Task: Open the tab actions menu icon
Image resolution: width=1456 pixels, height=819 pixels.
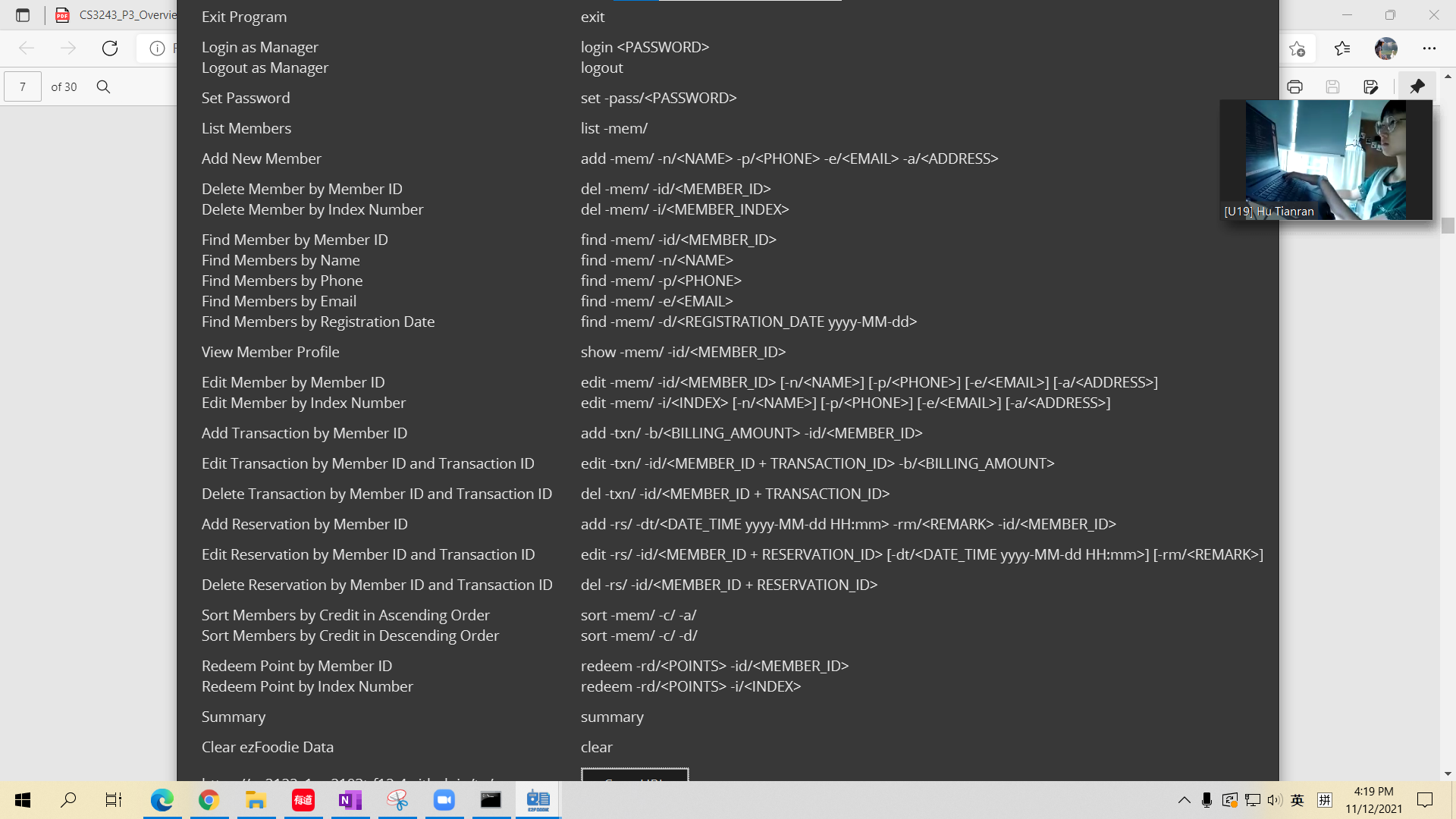Action: point(23,14)
